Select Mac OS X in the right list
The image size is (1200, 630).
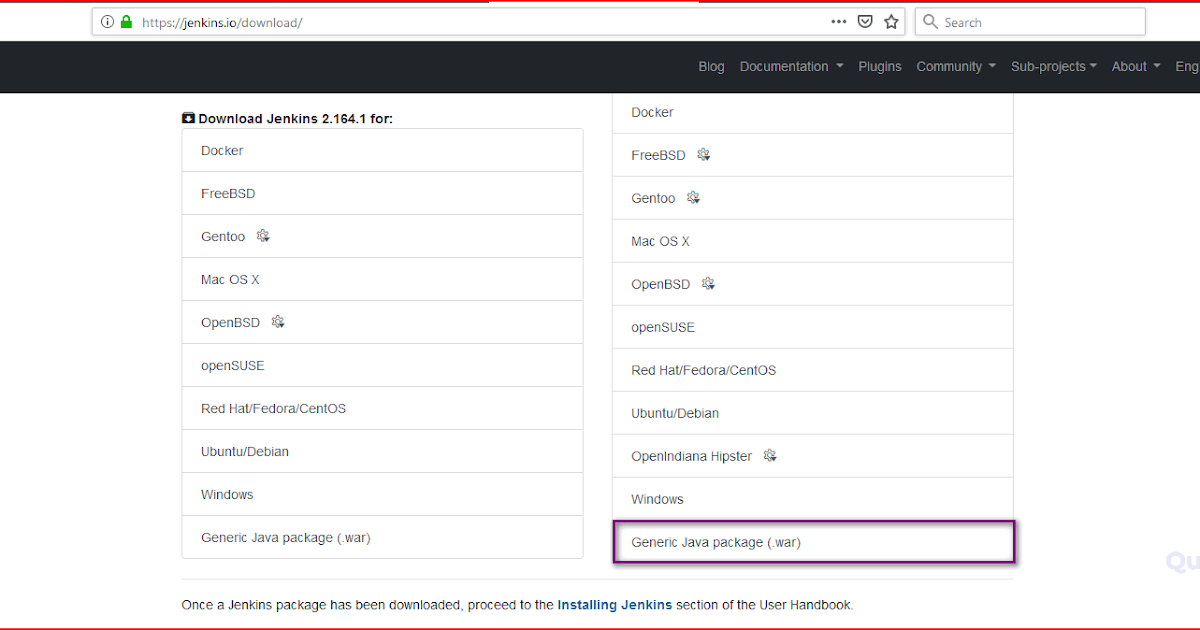tap(660, 241)
